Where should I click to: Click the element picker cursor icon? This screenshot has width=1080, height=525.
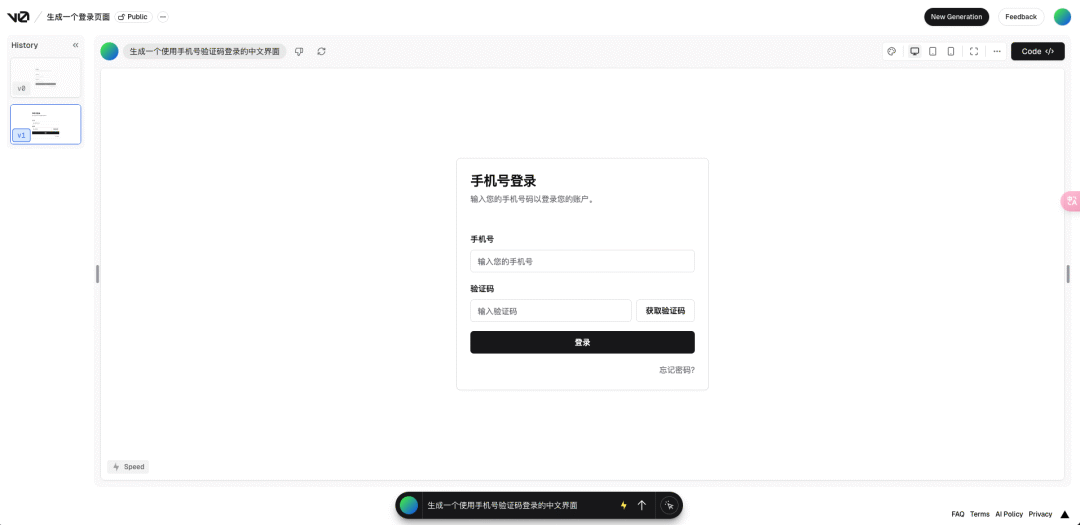[669, 505]
